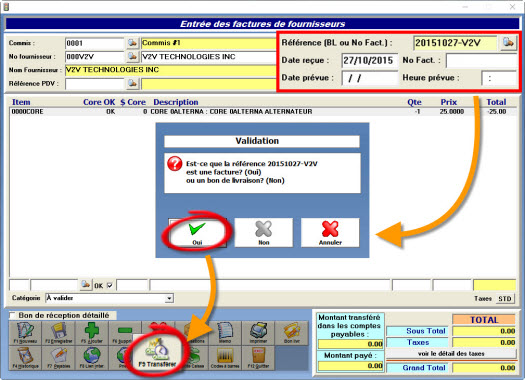Click Annuler in Validation dialog
The width and height of the screenshot is (525, 380).
[x=330, y=233]
